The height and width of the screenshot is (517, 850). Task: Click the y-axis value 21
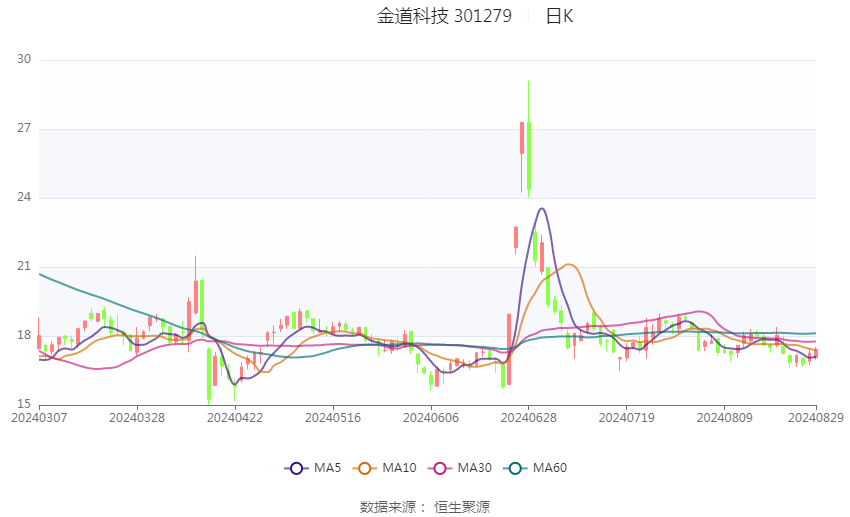coord(24,266)
